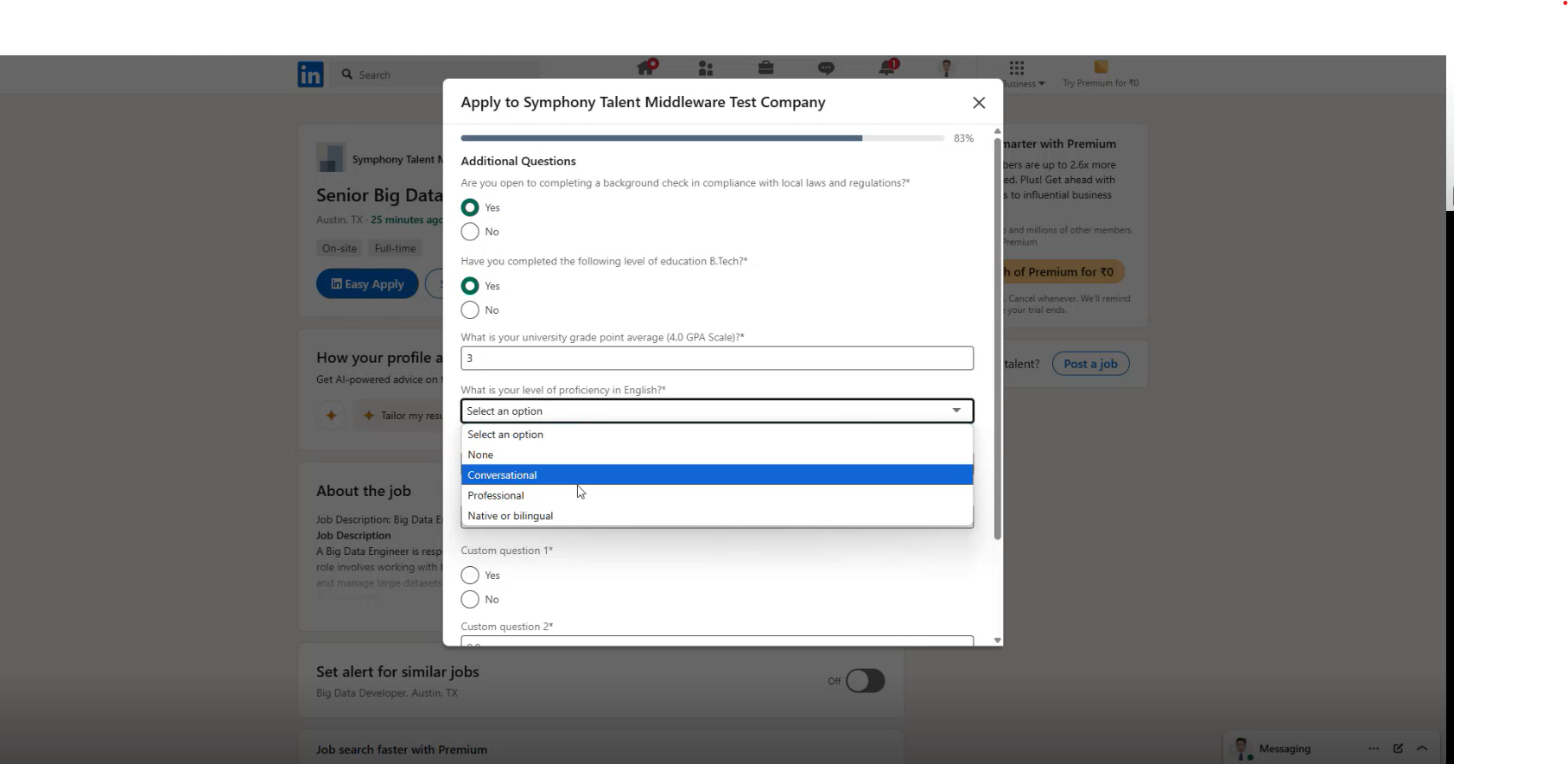The image size is (1568, 764).
Task: Open the Messaging speech bubble icon
Action: [x=826, y=68]
